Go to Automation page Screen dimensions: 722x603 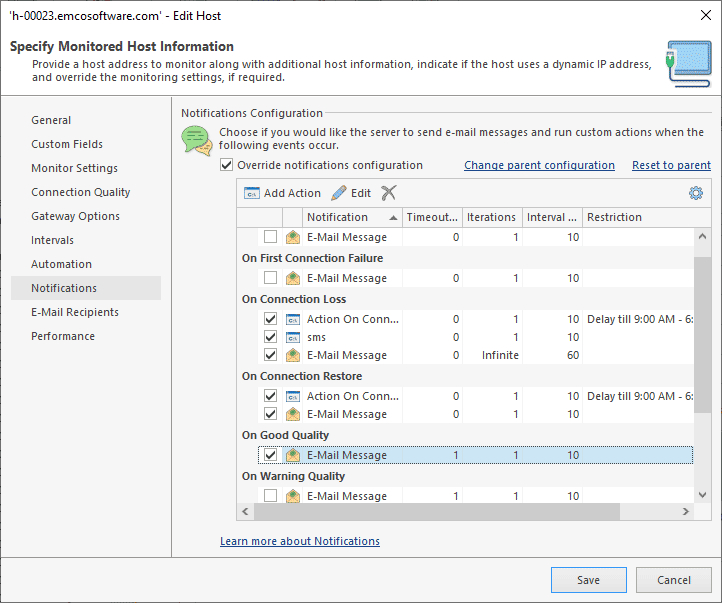[86, 264]
